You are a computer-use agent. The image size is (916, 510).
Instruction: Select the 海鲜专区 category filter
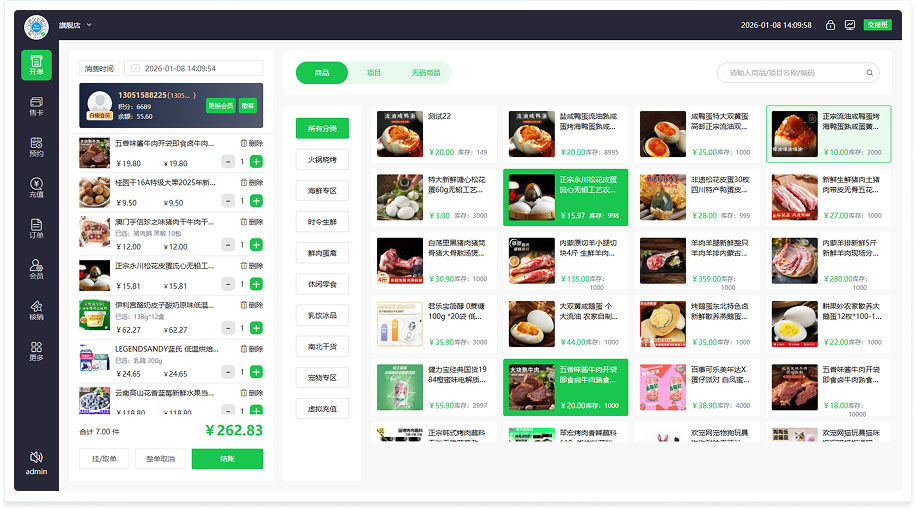[322, 190]
